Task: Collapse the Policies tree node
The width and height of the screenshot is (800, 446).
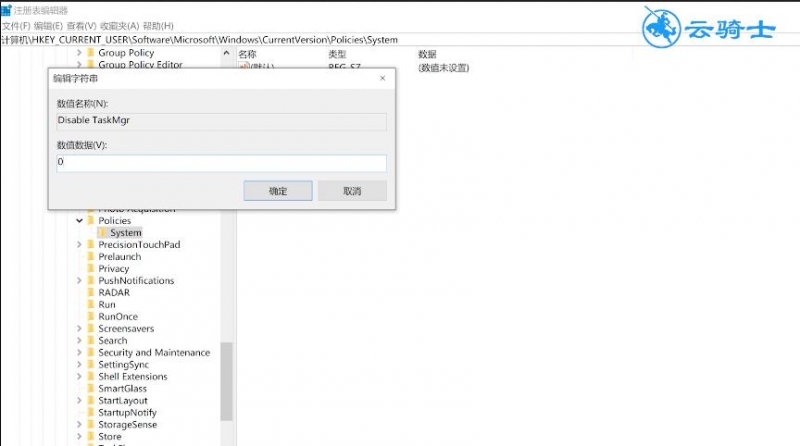Action: point(79,220)
